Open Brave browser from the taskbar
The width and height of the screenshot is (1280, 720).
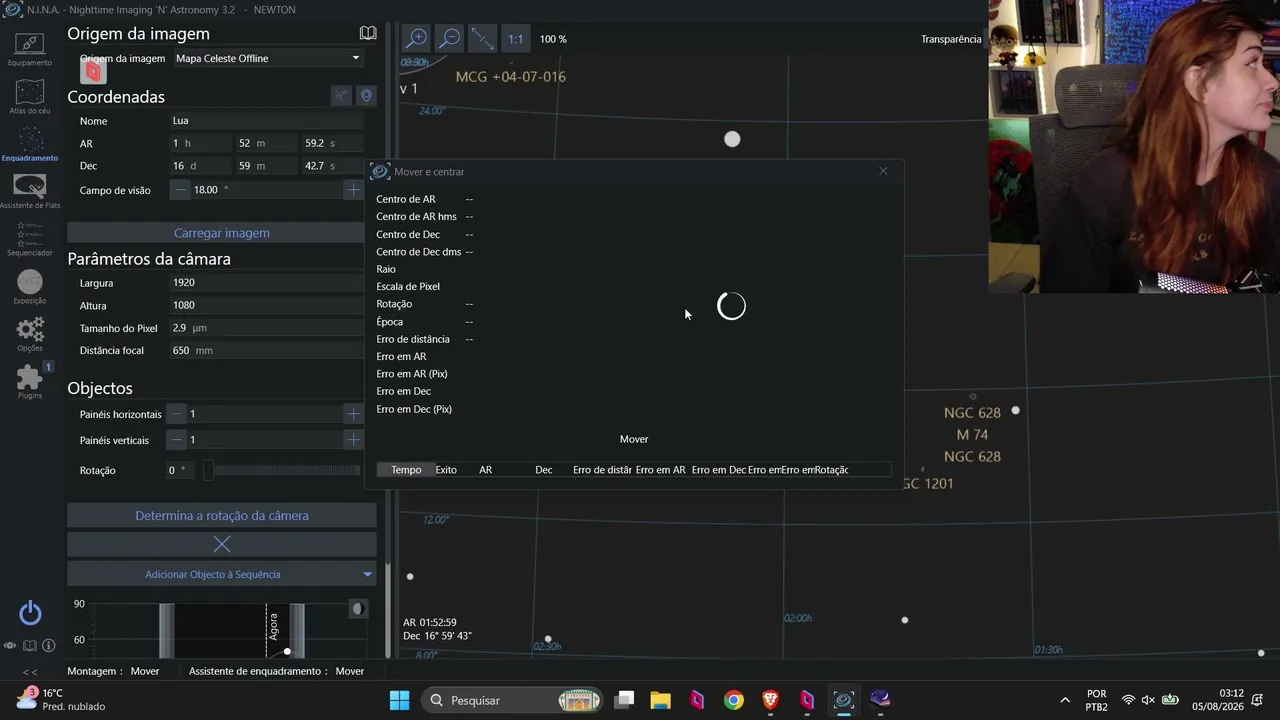[x=770, y=700]
